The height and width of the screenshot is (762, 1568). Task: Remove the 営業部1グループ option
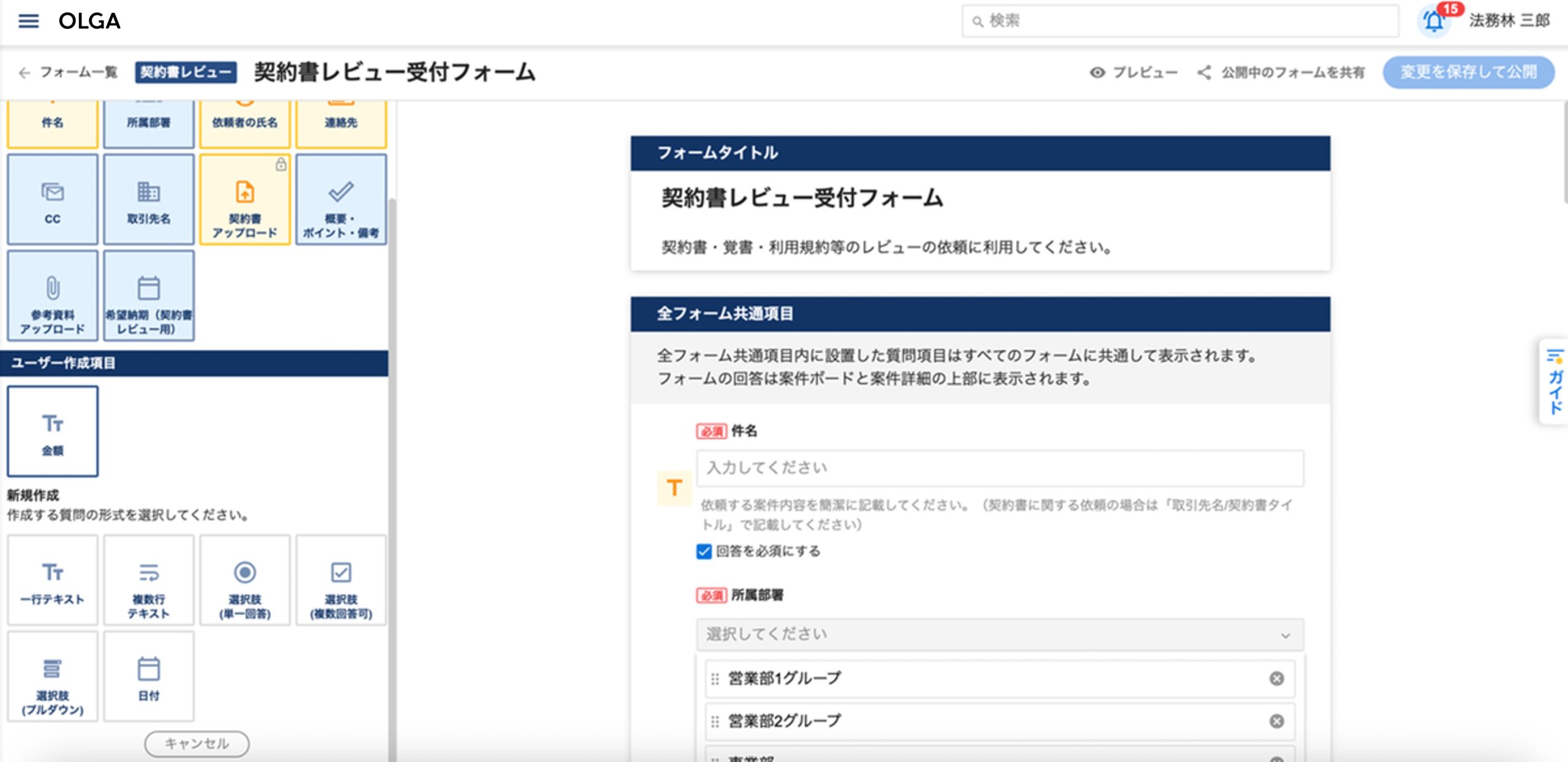1276,679
